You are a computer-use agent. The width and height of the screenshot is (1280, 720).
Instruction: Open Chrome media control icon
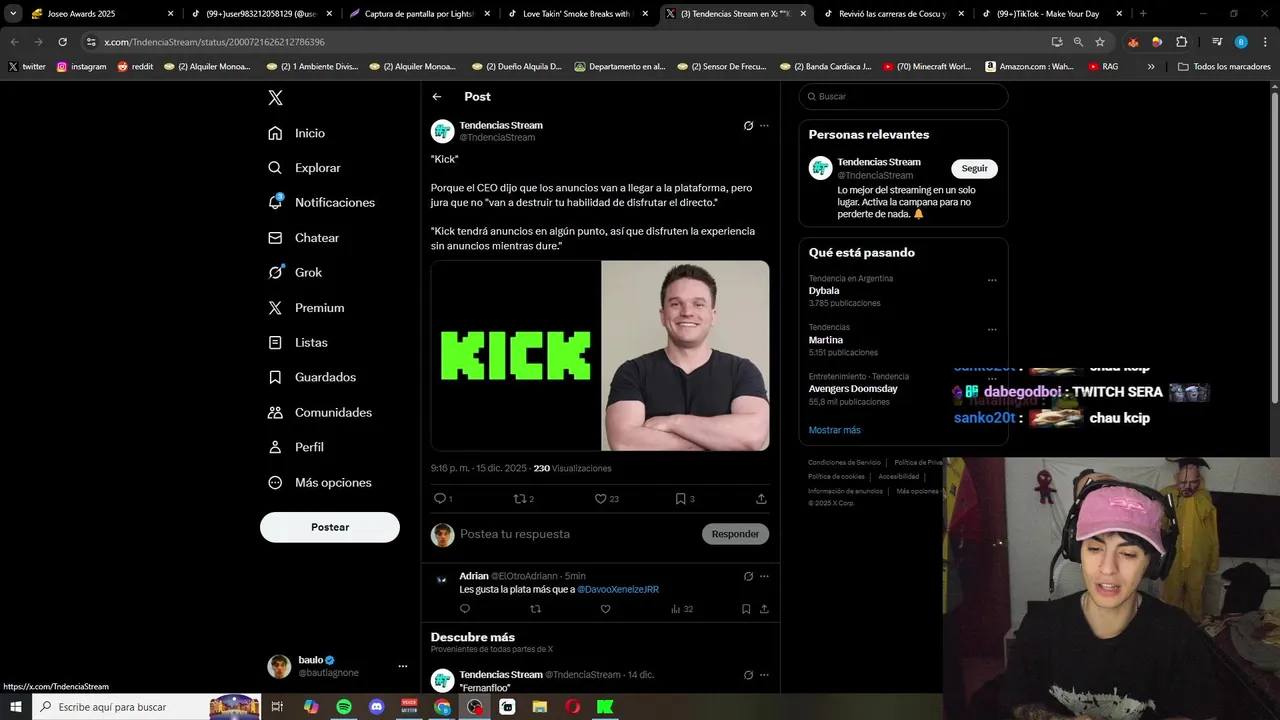[1217, 42]
